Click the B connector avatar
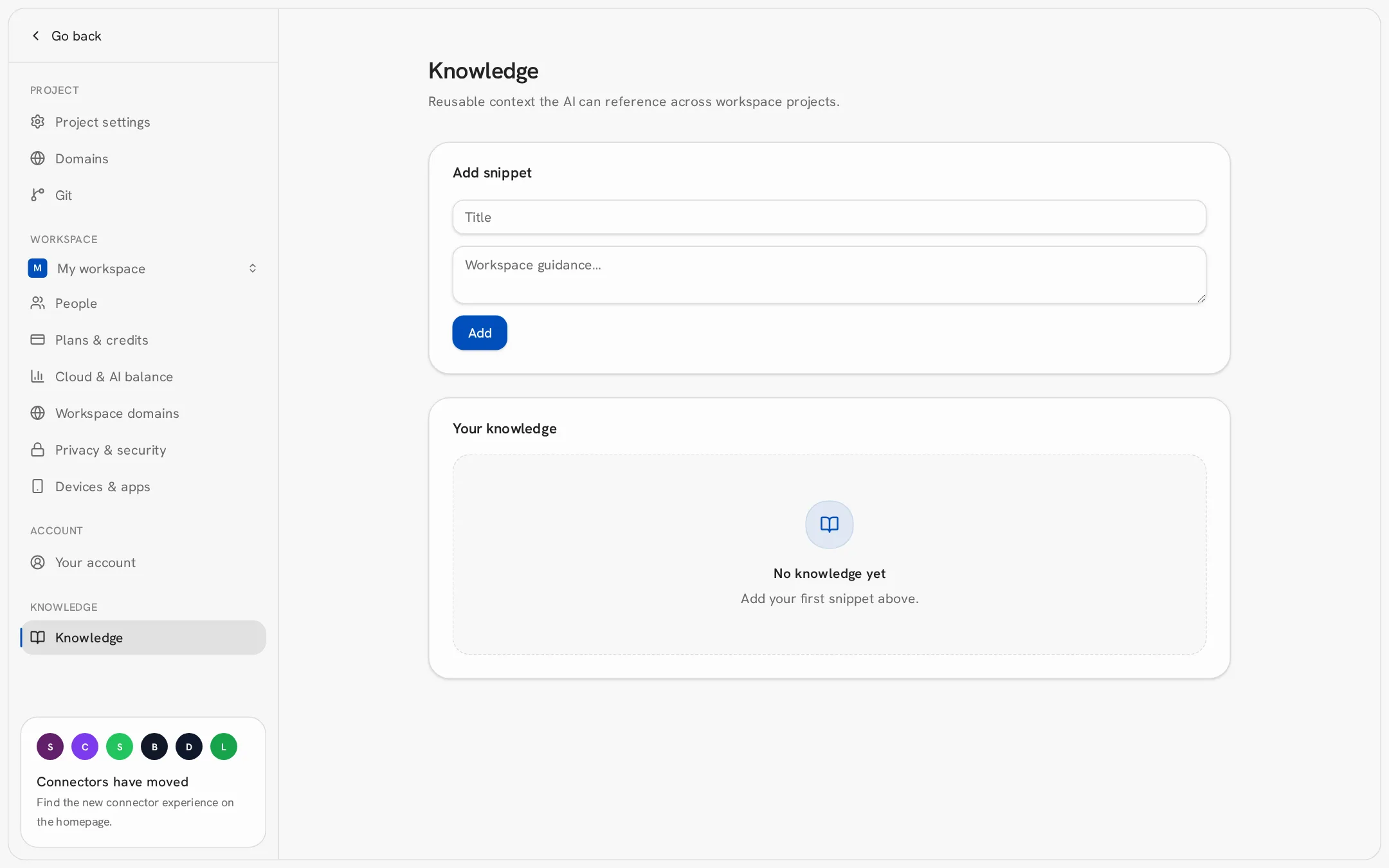1389x868 pixels. point(154,746)
